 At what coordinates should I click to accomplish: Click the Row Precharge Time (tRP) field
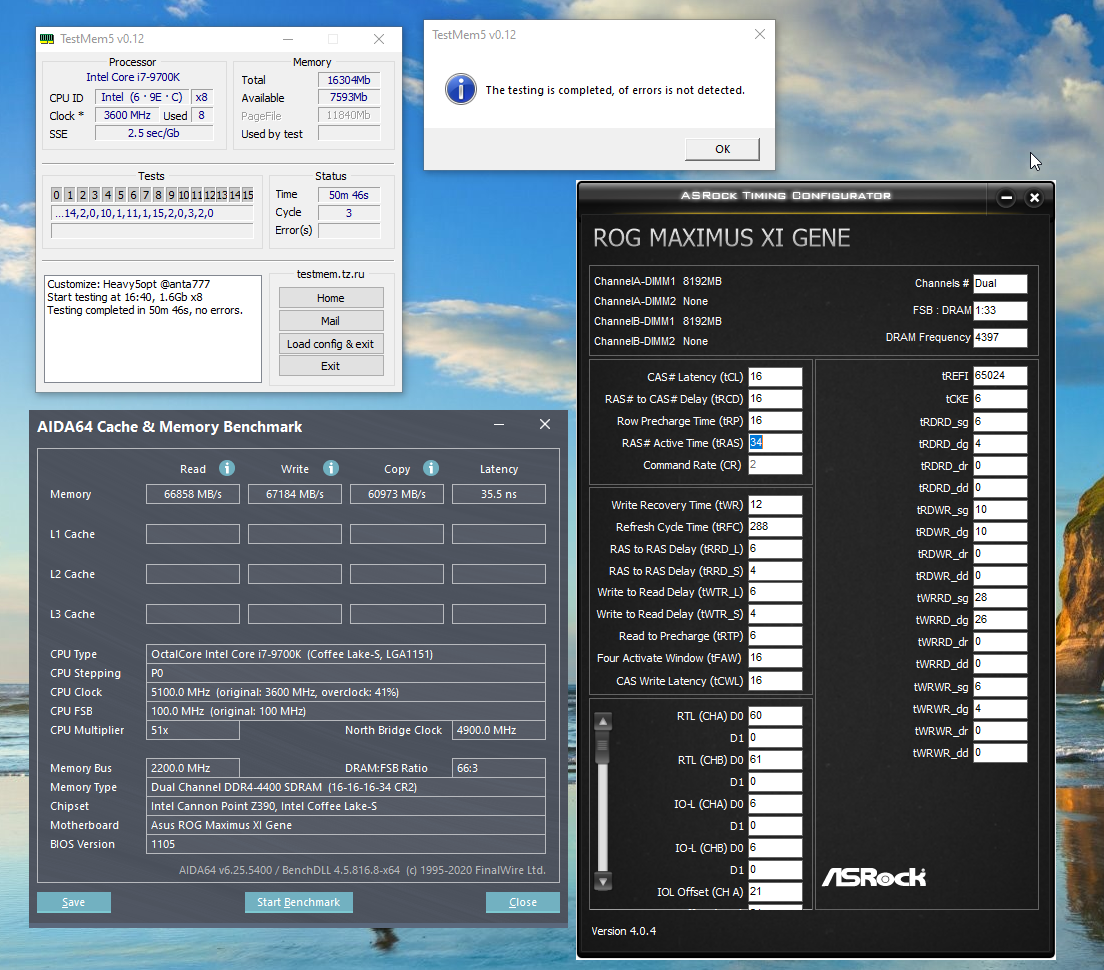click(774, 420)
